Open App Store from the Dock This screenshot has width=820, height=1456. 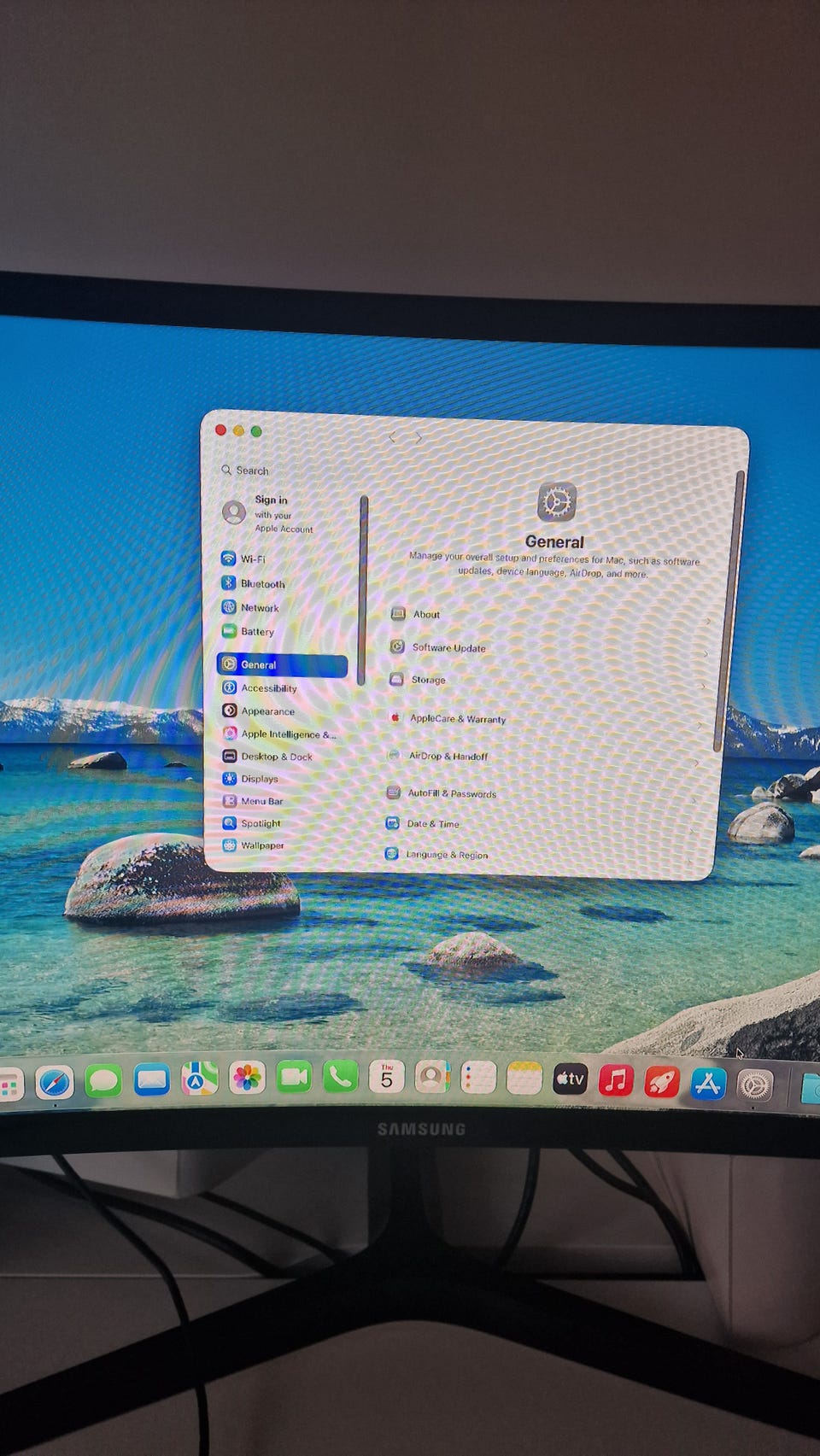click(708, 1083)
